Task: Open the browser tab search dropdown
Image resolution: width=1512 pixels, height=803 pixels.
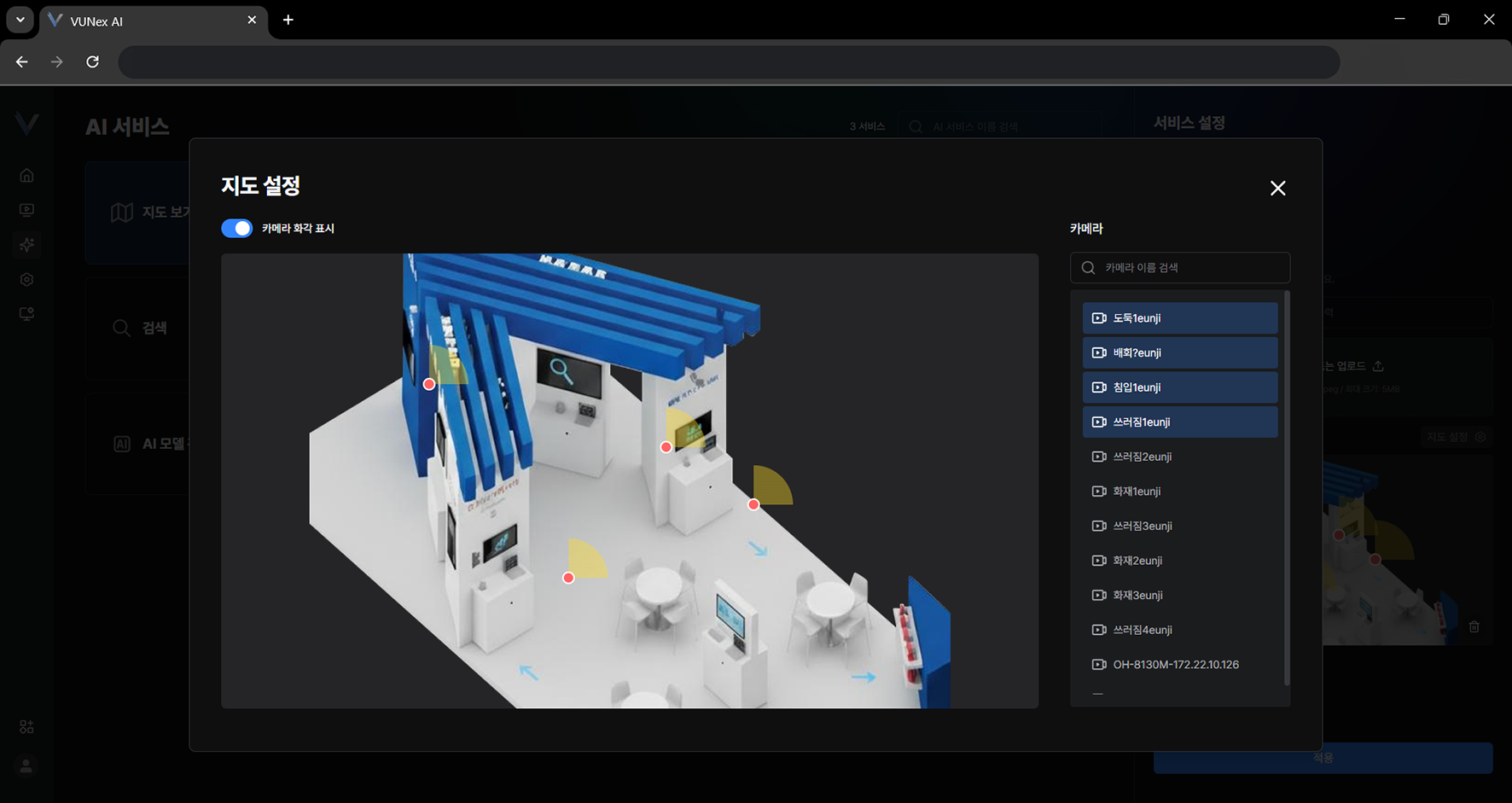Action: click(x=20, y=20)
